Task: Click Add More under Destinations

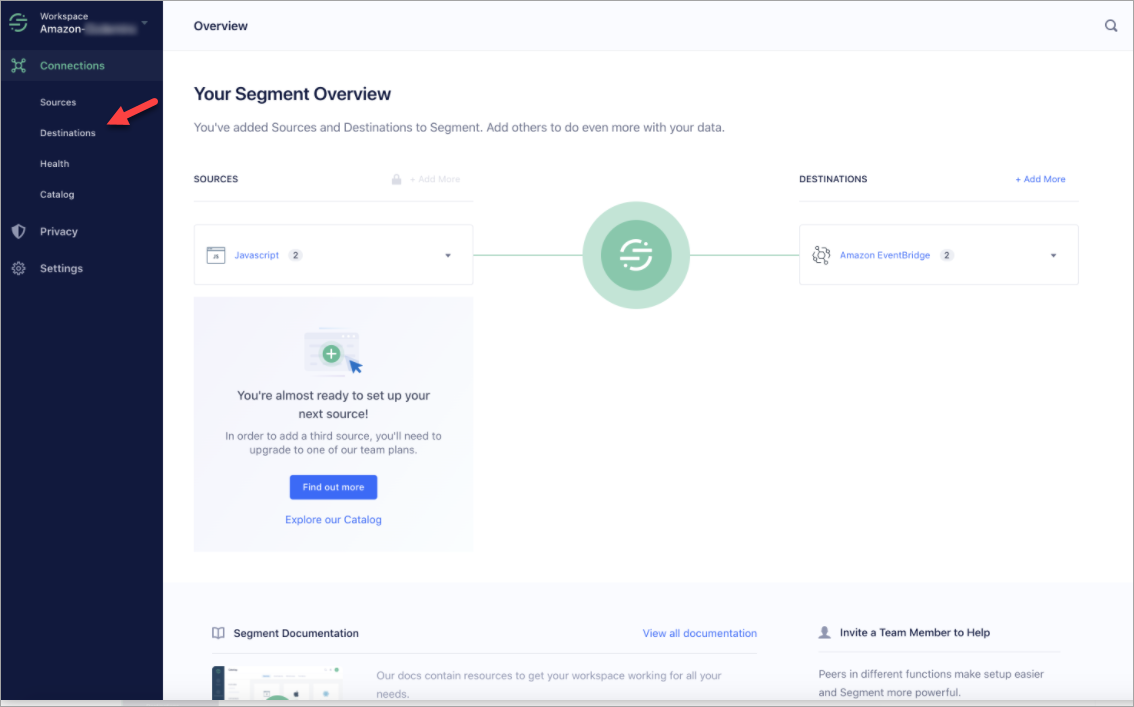Action: point(1040,178)
